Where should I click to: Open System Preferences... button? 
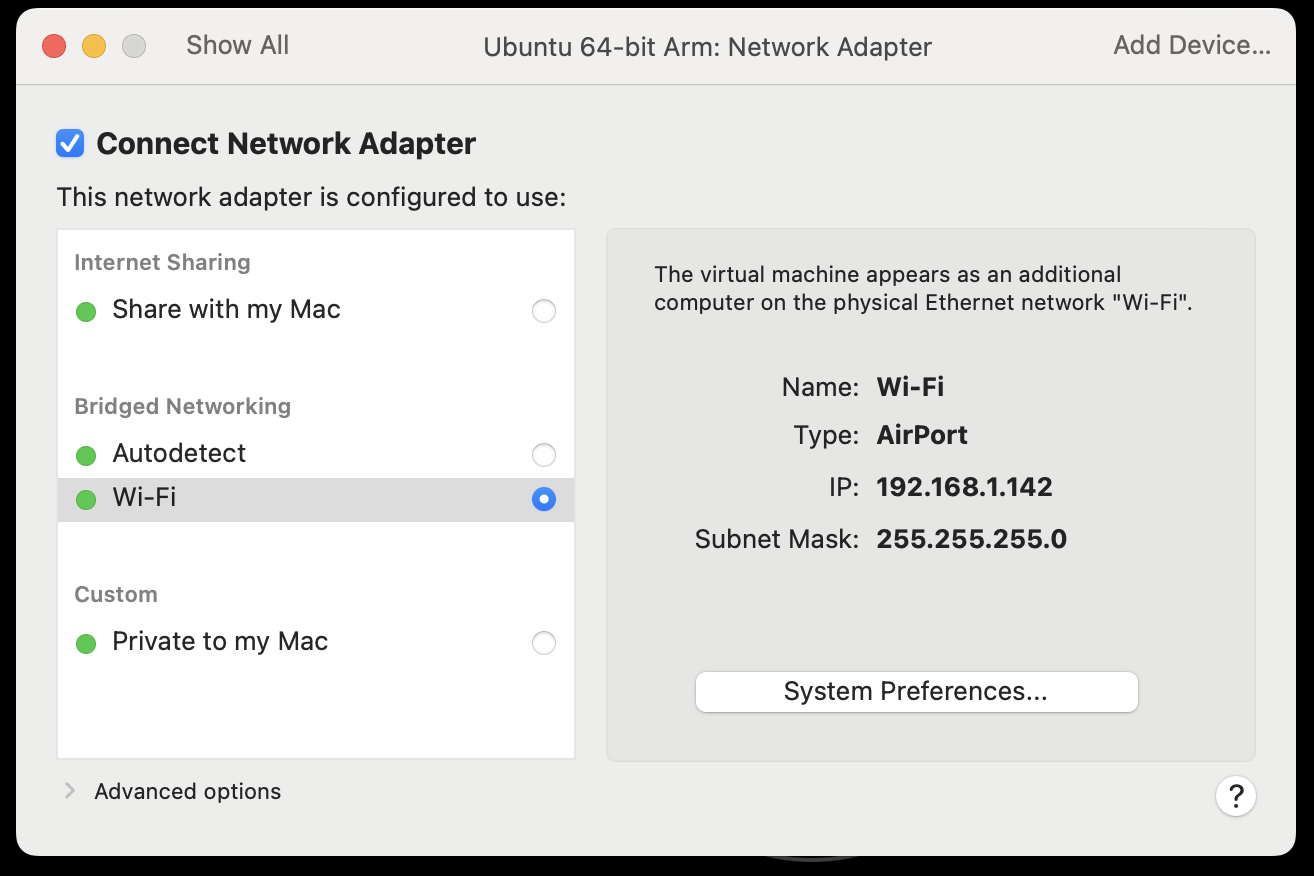click(x=916, y=692)
